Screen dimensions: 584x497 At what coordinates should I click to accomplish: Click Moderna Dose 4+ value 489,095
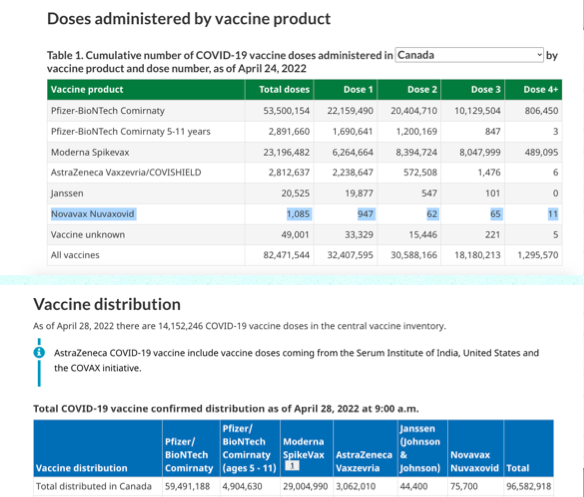(541, 152)
